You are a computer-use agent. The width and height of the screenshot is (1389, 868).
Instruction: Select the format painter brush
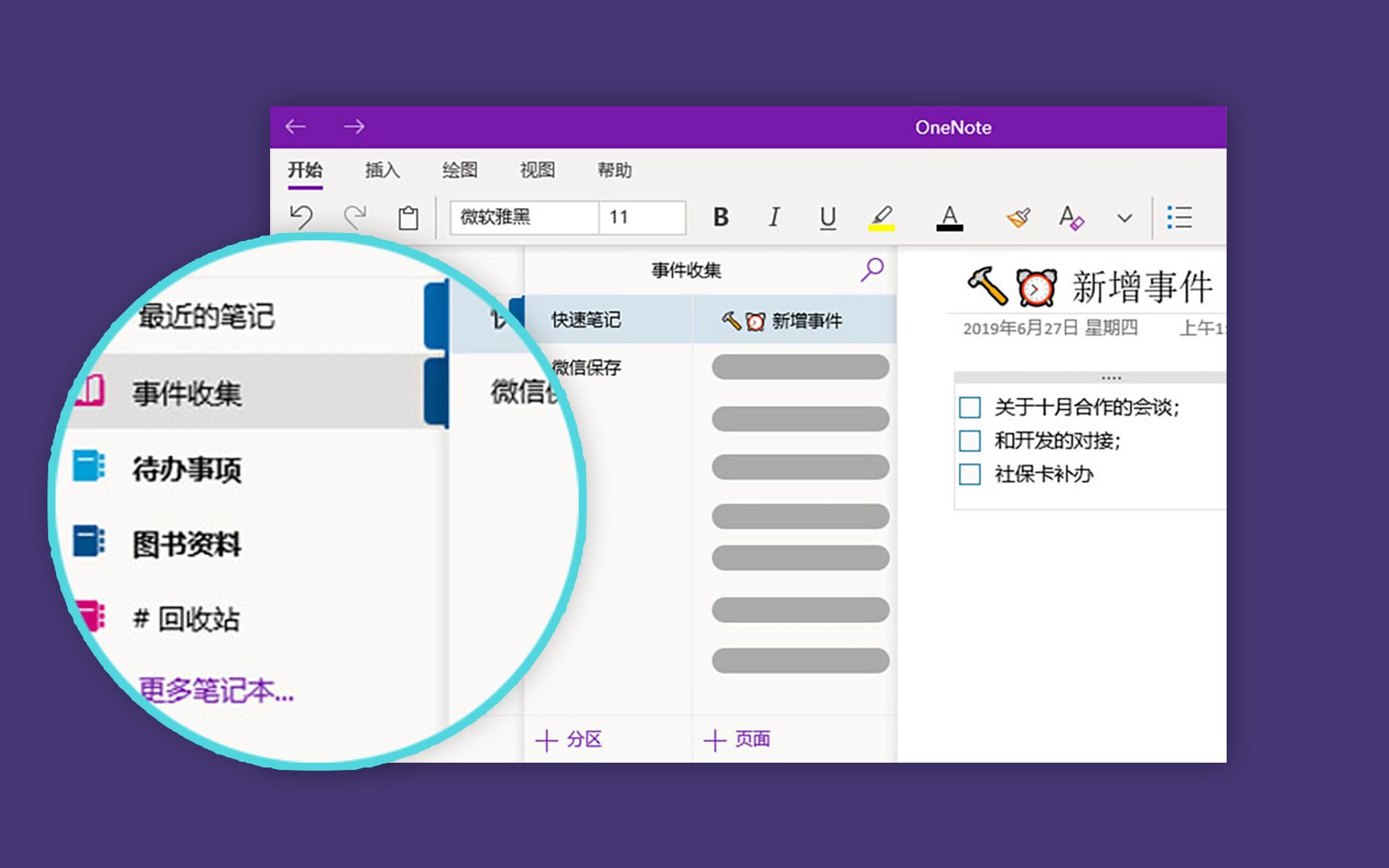1018,217
